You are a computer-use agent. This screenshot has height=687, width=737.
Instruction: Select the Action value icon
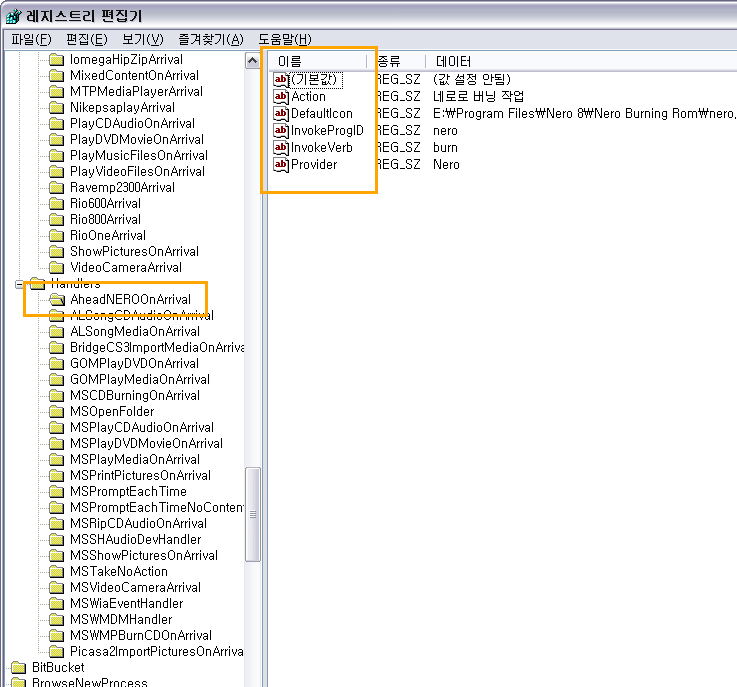281,96
